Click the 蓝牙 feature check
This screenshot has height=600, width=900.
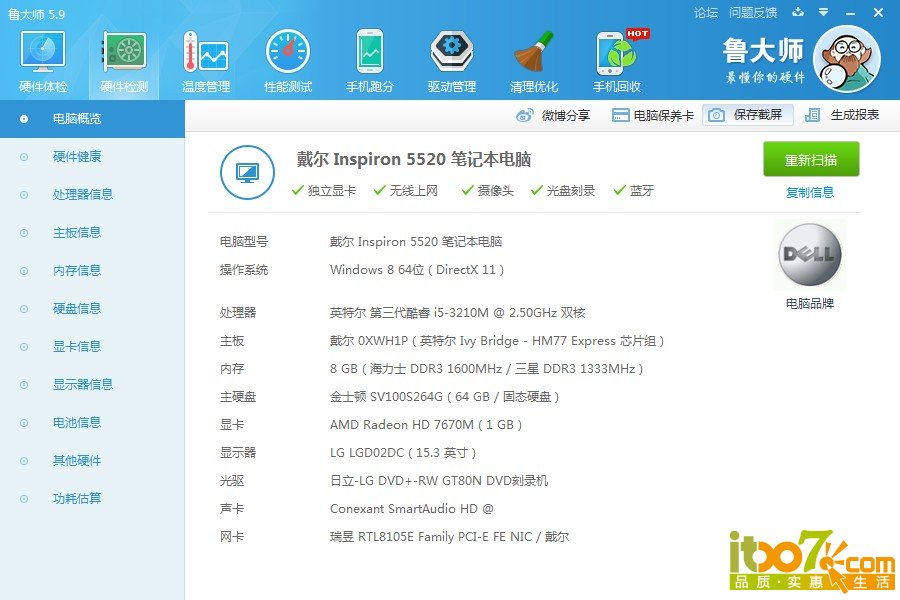point(634,191)
